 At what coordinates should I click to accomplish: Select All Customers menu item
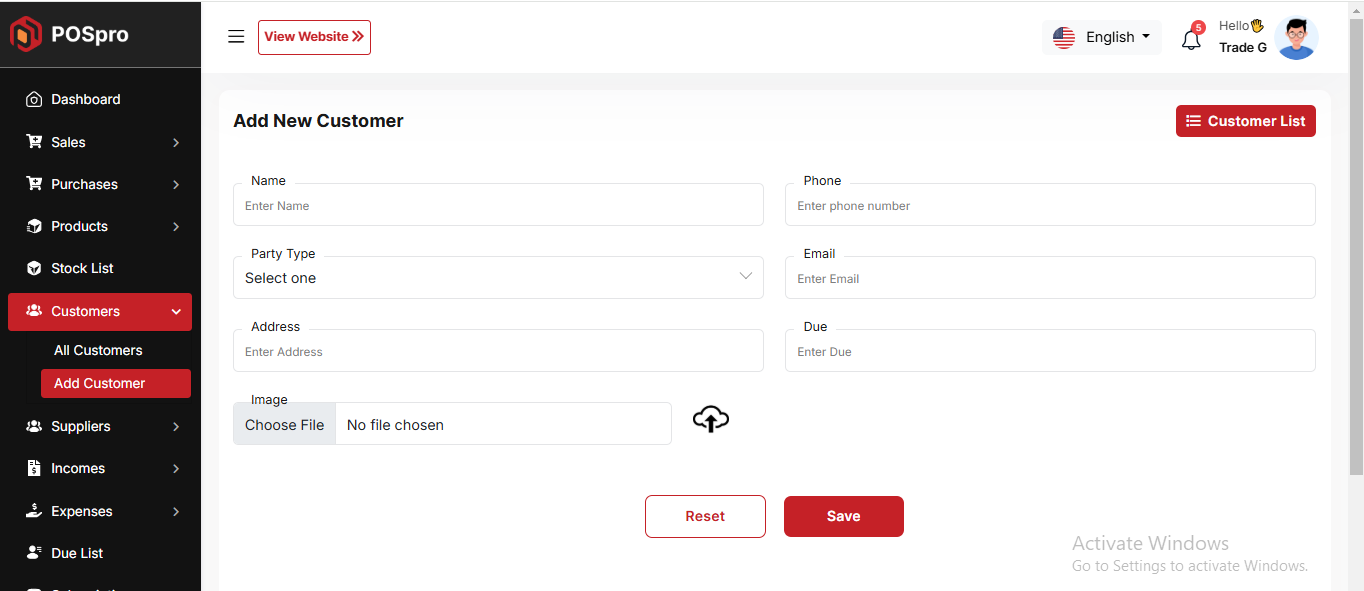pos(98,350)
